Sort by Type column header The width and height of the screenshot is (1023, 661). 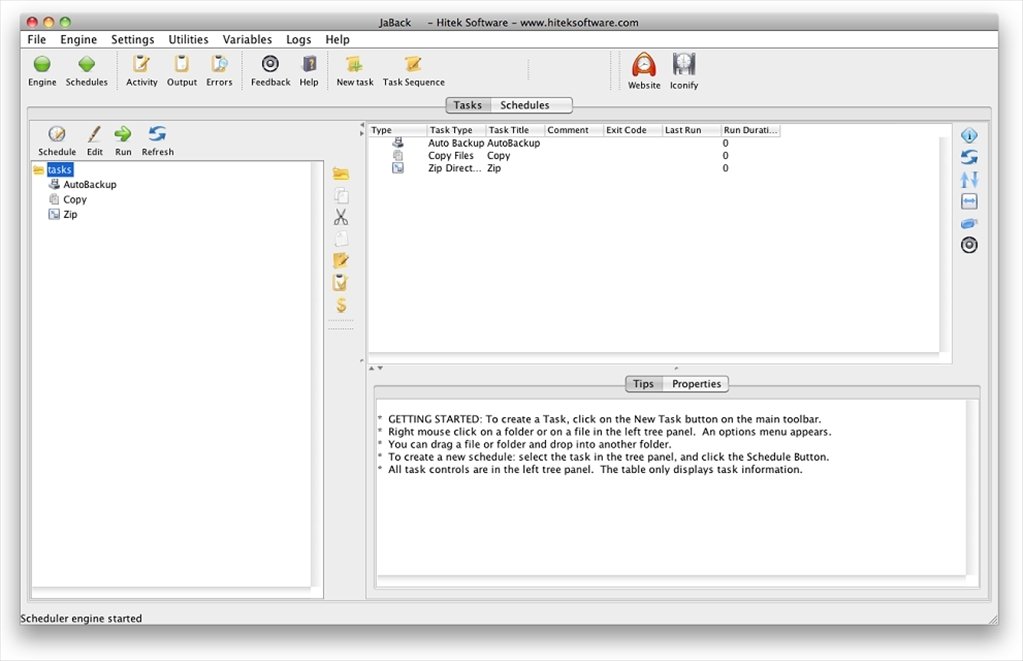(x=397, y=130)
